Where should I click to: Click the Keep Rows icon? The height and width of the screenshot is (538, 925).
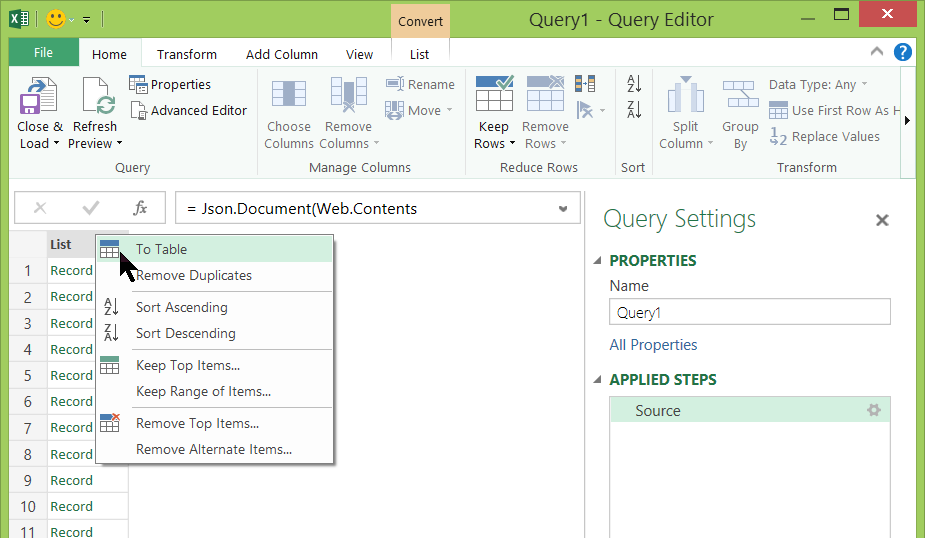click(x=494, y=95)
